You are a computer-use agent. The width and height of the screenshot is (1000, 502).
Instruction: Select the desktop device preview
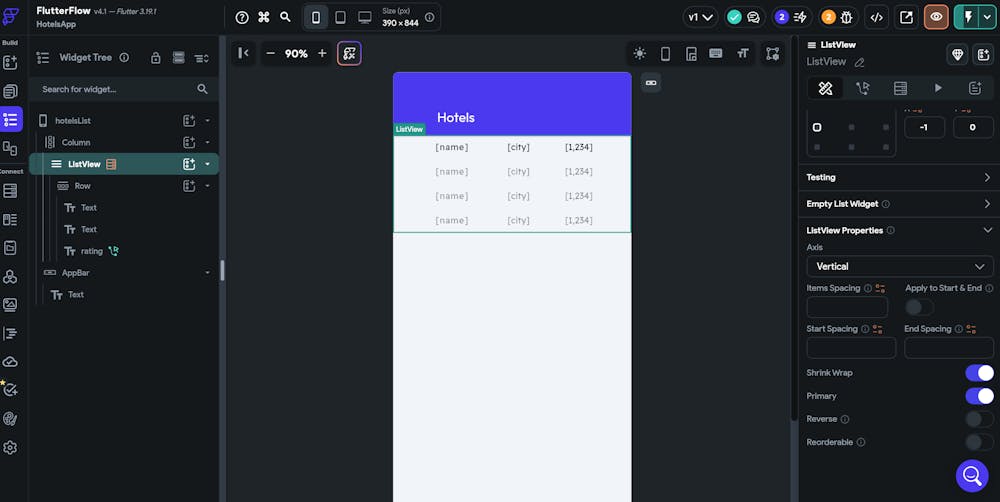365,18
